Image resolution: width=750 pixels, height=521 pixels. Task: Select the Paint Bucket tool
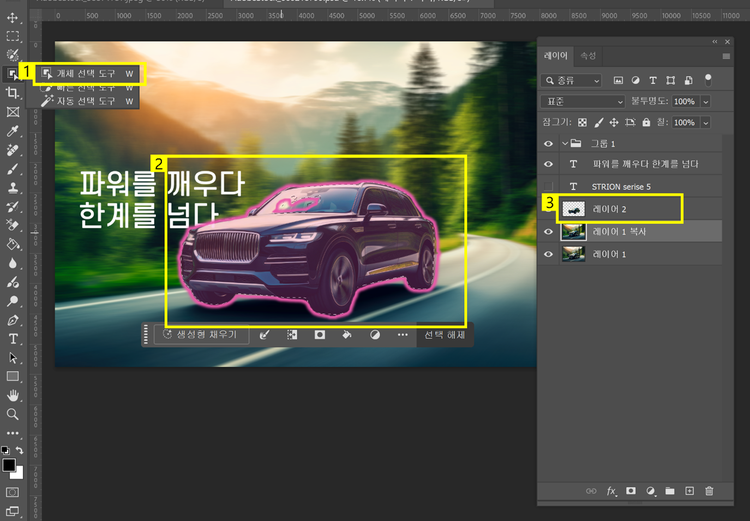12,244
